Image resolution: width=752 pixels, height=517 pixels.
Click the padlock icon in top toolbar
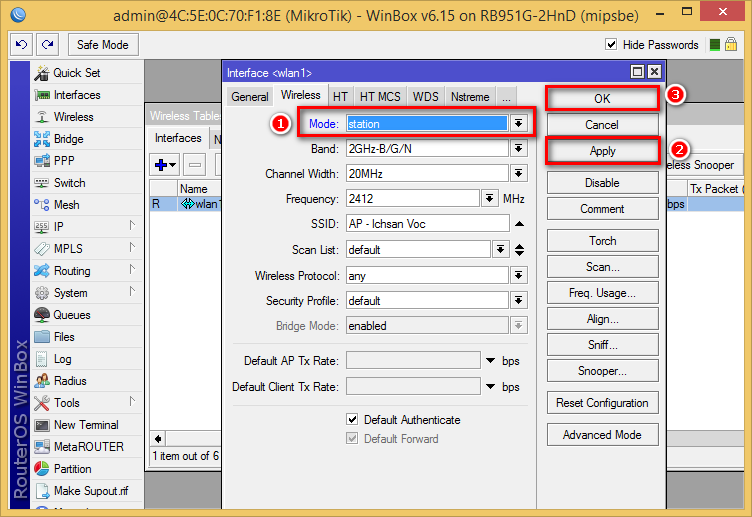click(x=731, y=45)
